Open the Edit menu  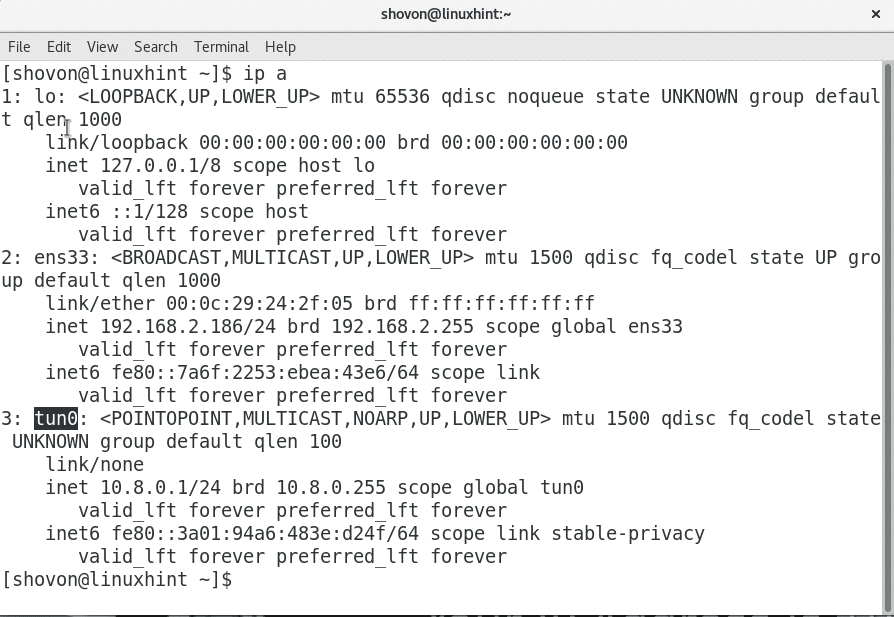[59, 47]
